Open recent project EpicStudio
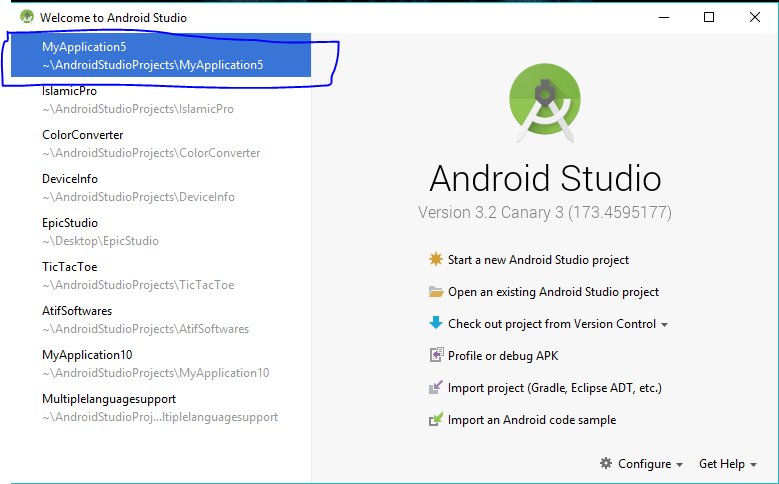The height and width of the screenshot is (484, 779). (x=161, y=232)
